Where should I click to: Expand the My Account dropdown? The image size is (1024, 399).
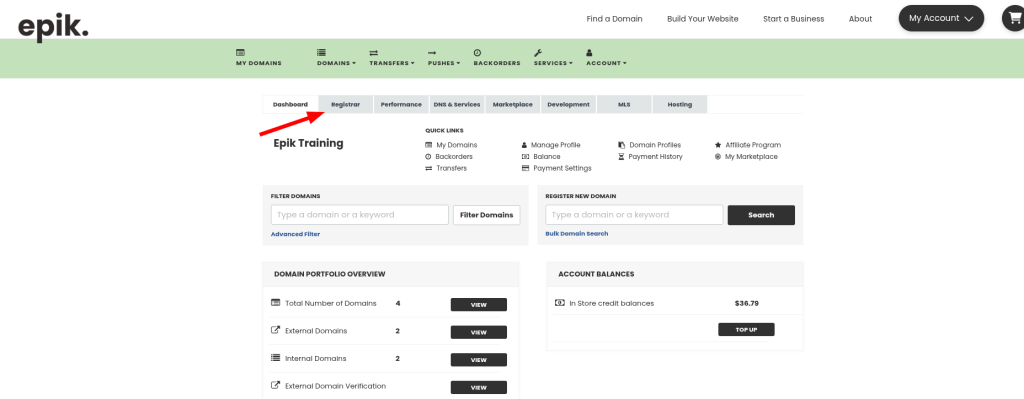click(x=941, y=18)
